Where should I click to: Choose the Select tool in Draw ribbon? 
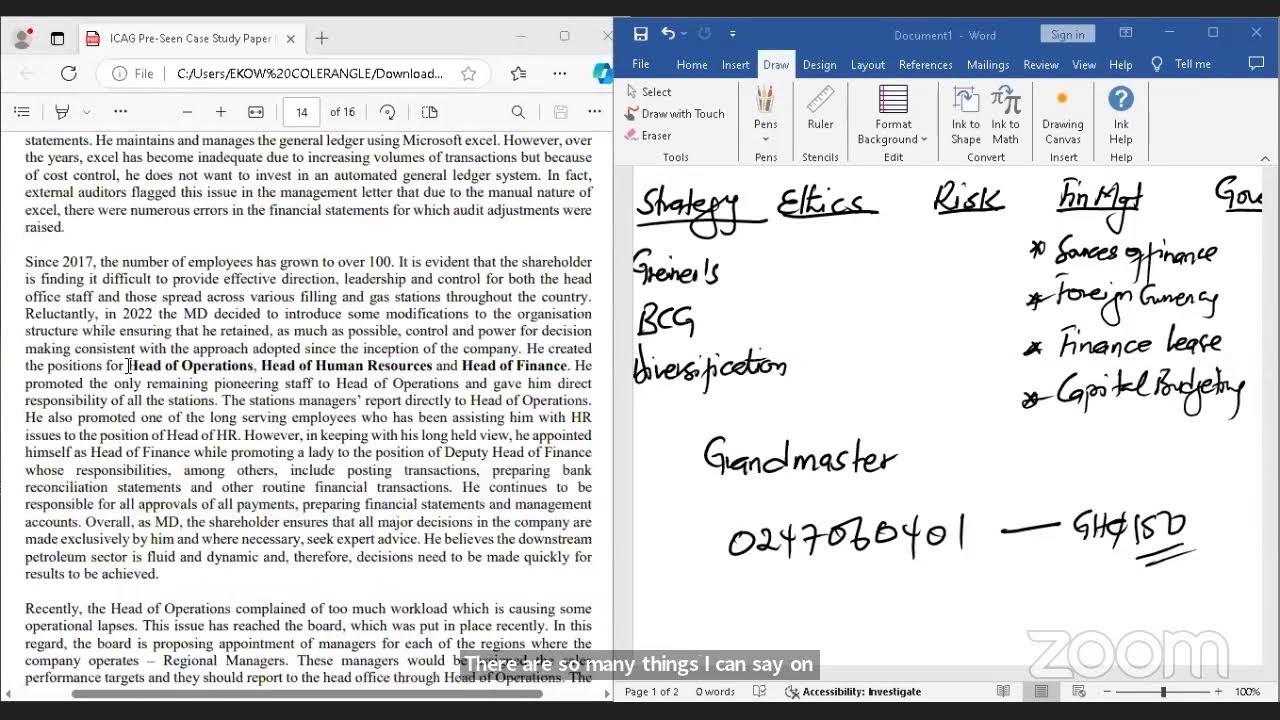[648, 92]
